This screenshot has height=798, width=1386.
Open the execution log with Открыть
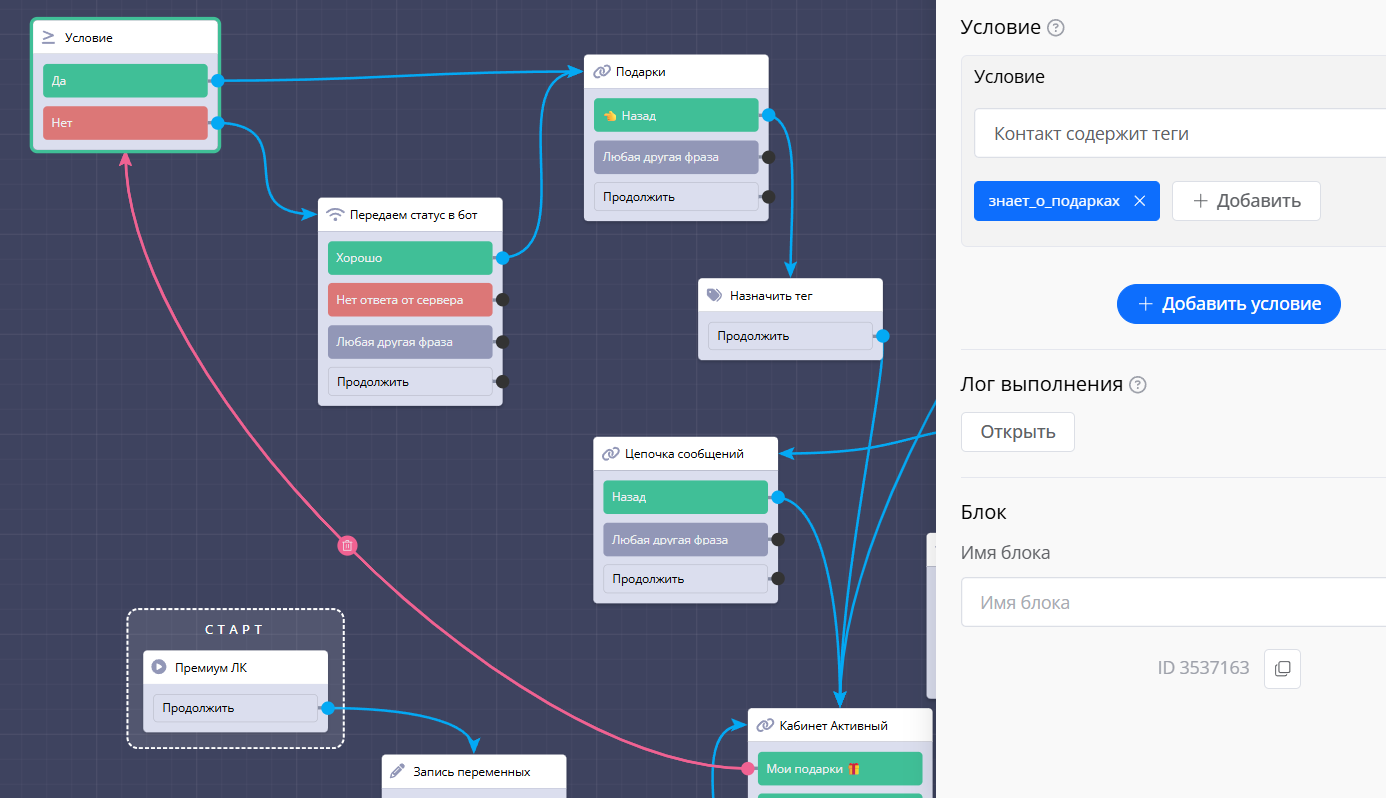[x=1017, y=432]
